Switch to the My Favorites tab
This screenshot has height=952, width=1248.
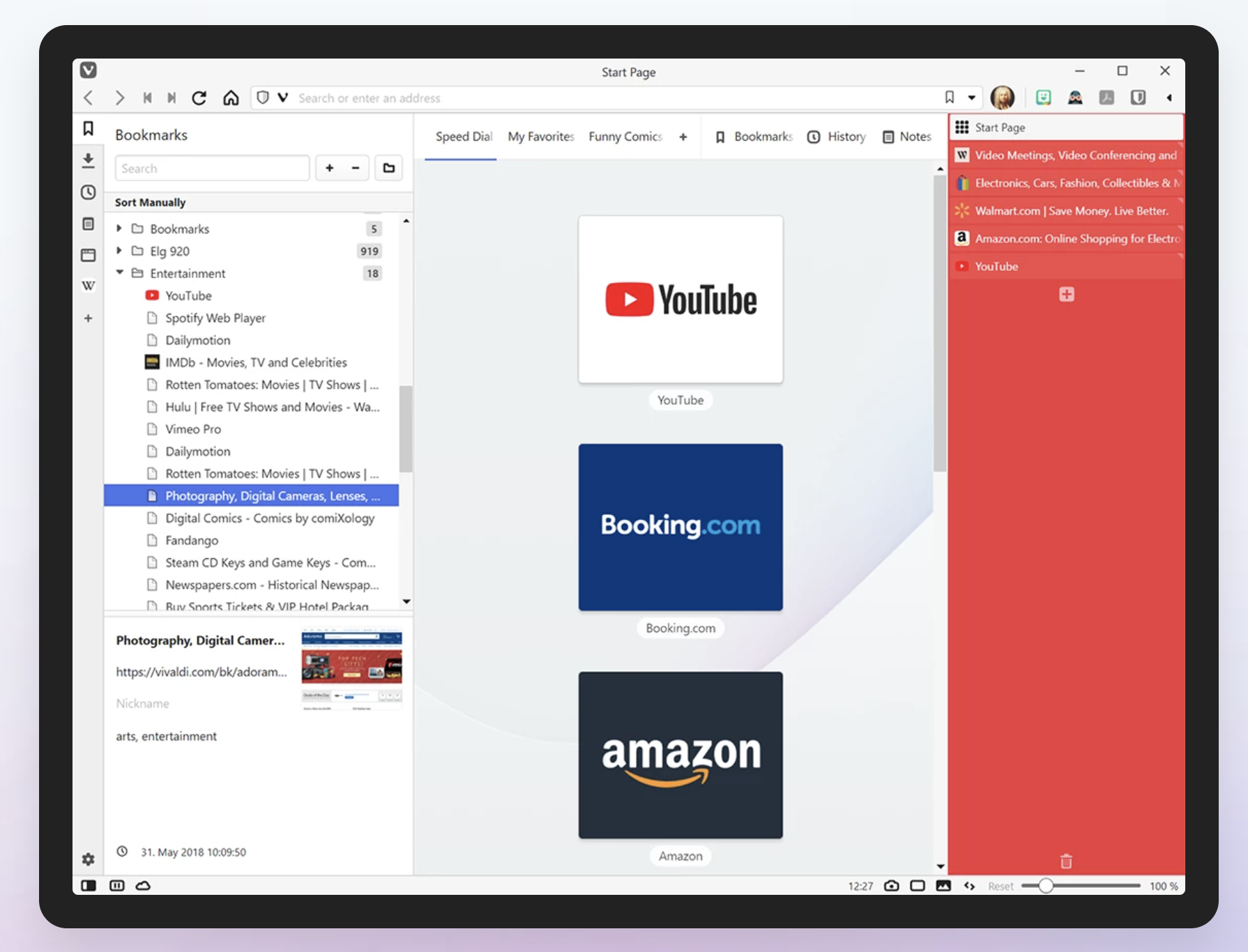pyautogui.click(x=541, y=137)
